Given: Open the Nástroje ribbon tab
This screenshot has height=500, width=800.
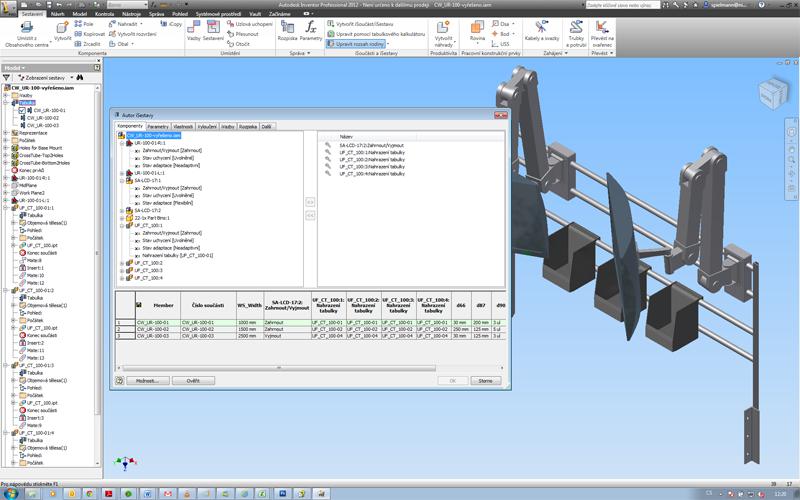Looking at the screenshot, I should click(x=131, y=14).
